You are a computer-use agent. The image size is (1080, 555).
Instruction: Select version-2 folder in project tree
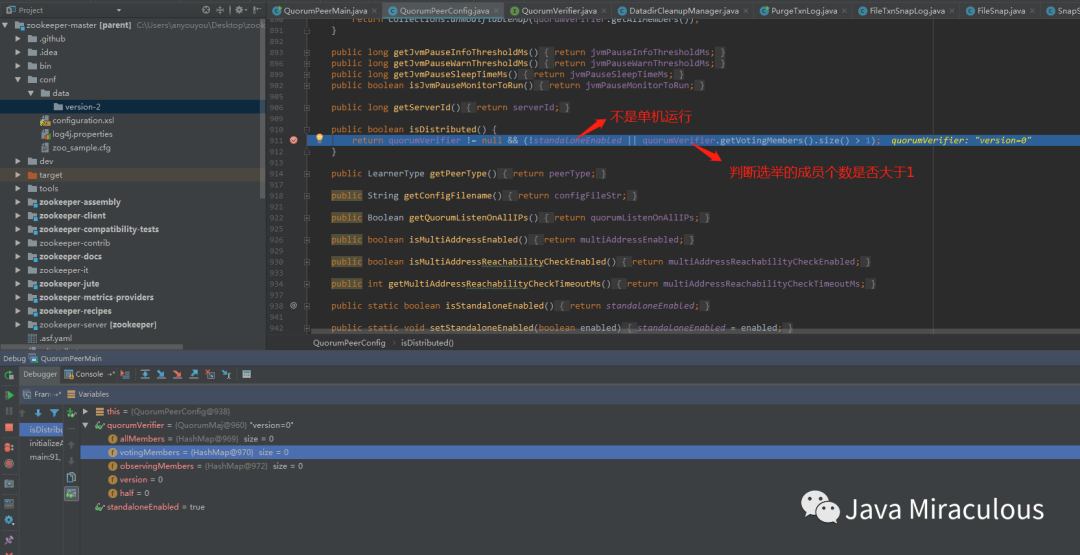tap(132, 107)
